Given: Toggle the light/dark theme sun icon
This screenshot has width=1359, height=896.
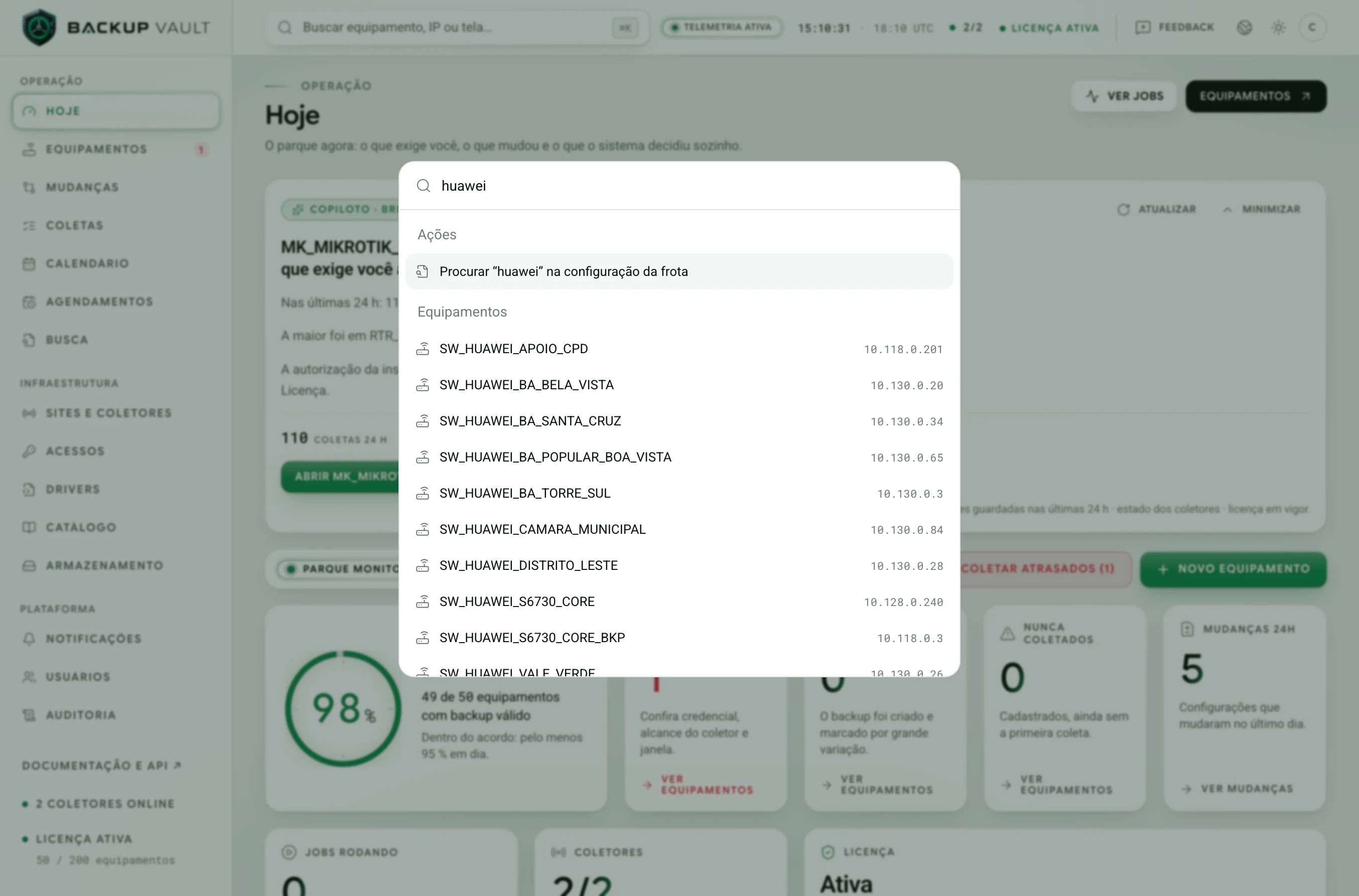Looking at the screenshot, I should (x=1278, y=28).
